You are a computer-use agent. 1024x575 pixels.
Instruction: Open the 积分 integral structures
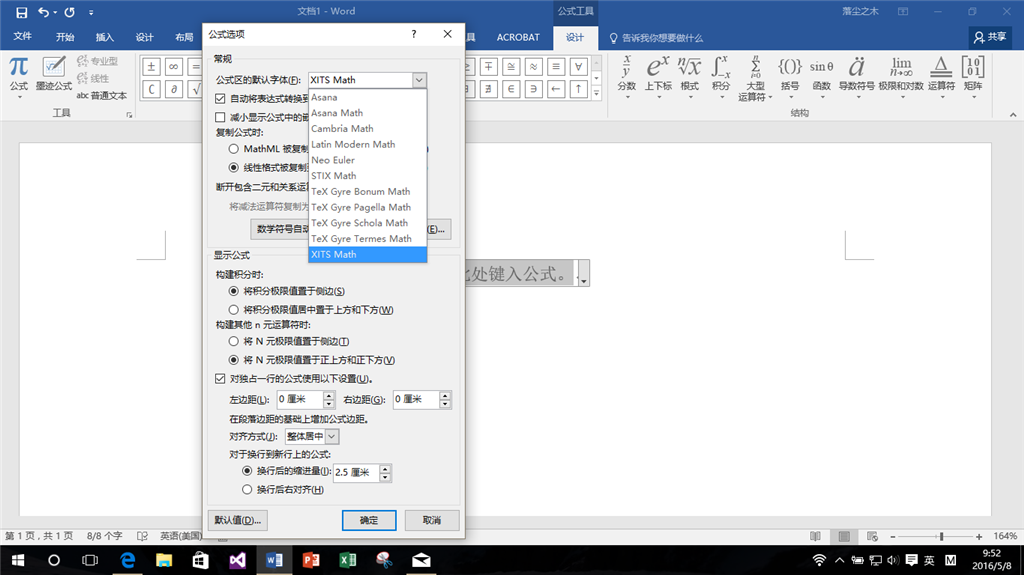(721, 76)
